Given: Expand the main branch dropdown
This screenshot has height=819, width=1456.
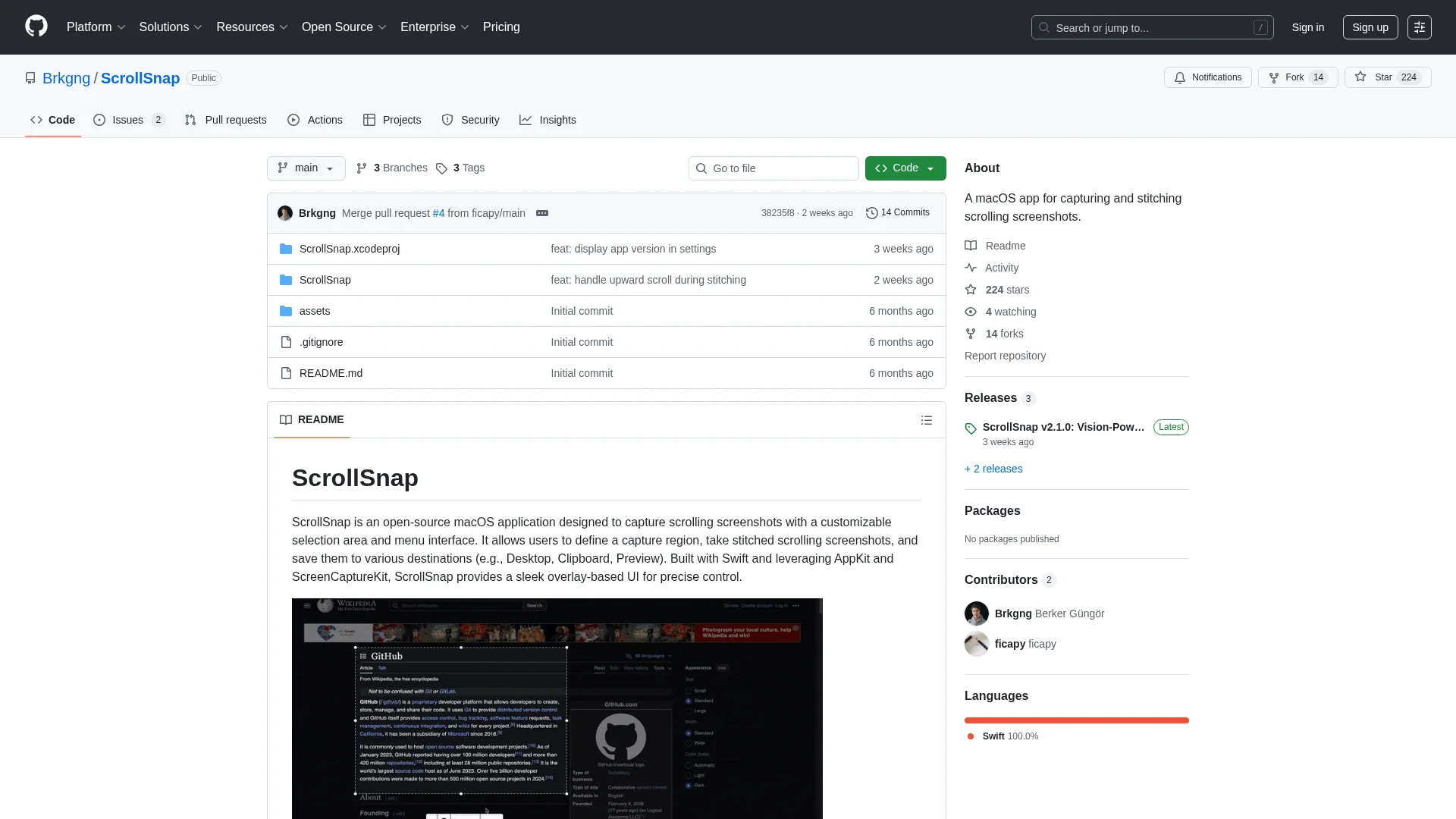Looking at the screenshot, I should click(306, 168).
